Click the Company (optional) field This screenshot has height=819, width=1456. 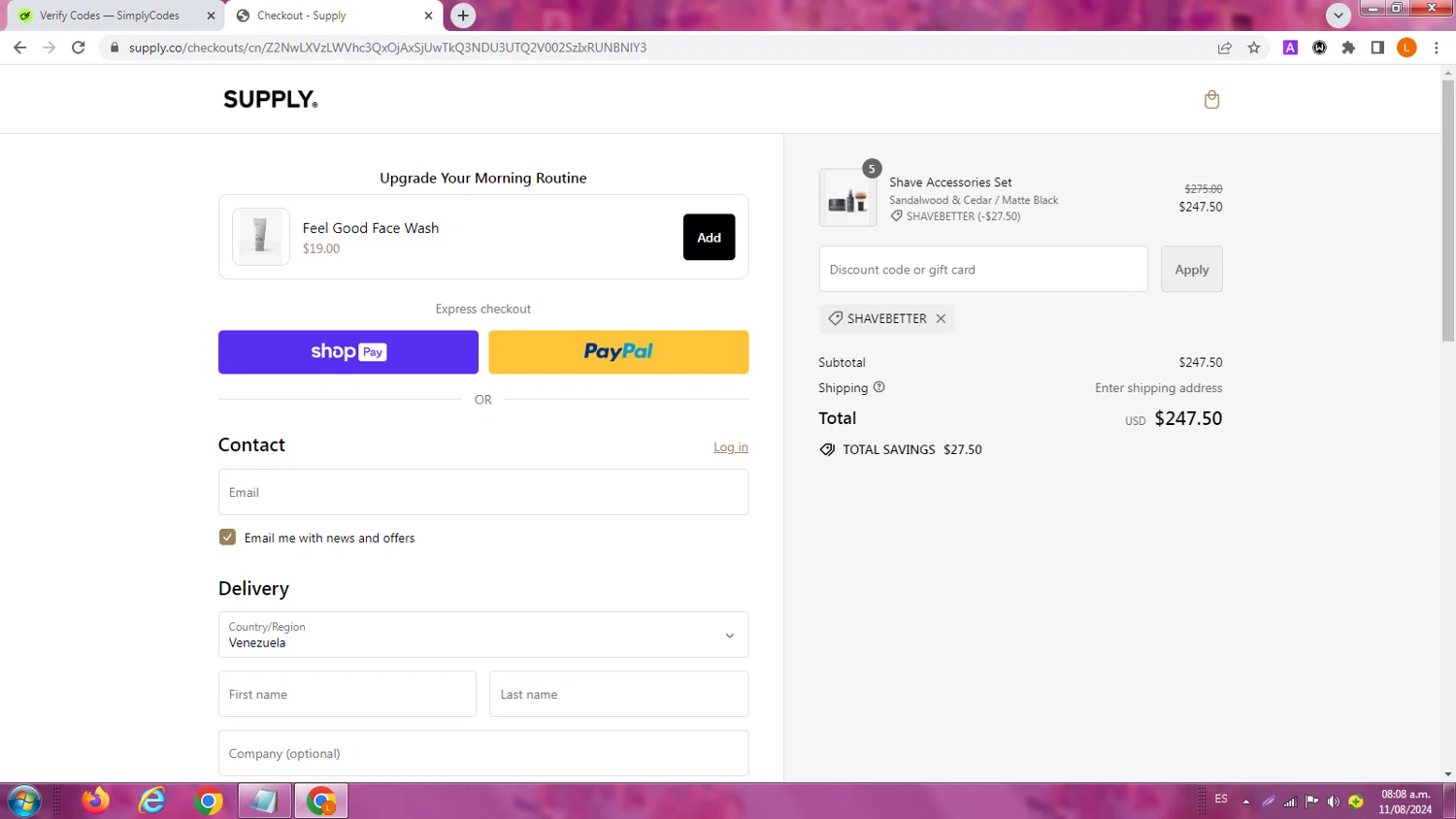click(x=483, y=753)
